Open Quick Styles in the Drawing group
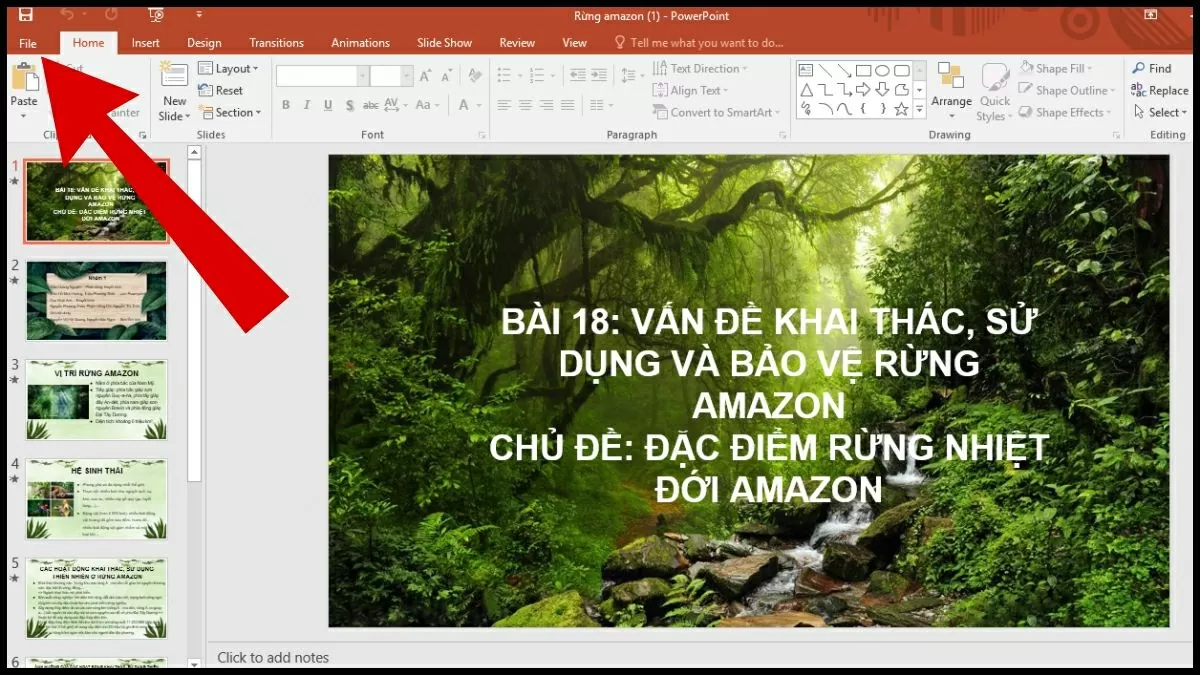This screenshot has width=1200, height=675. (x=994, y=90)
